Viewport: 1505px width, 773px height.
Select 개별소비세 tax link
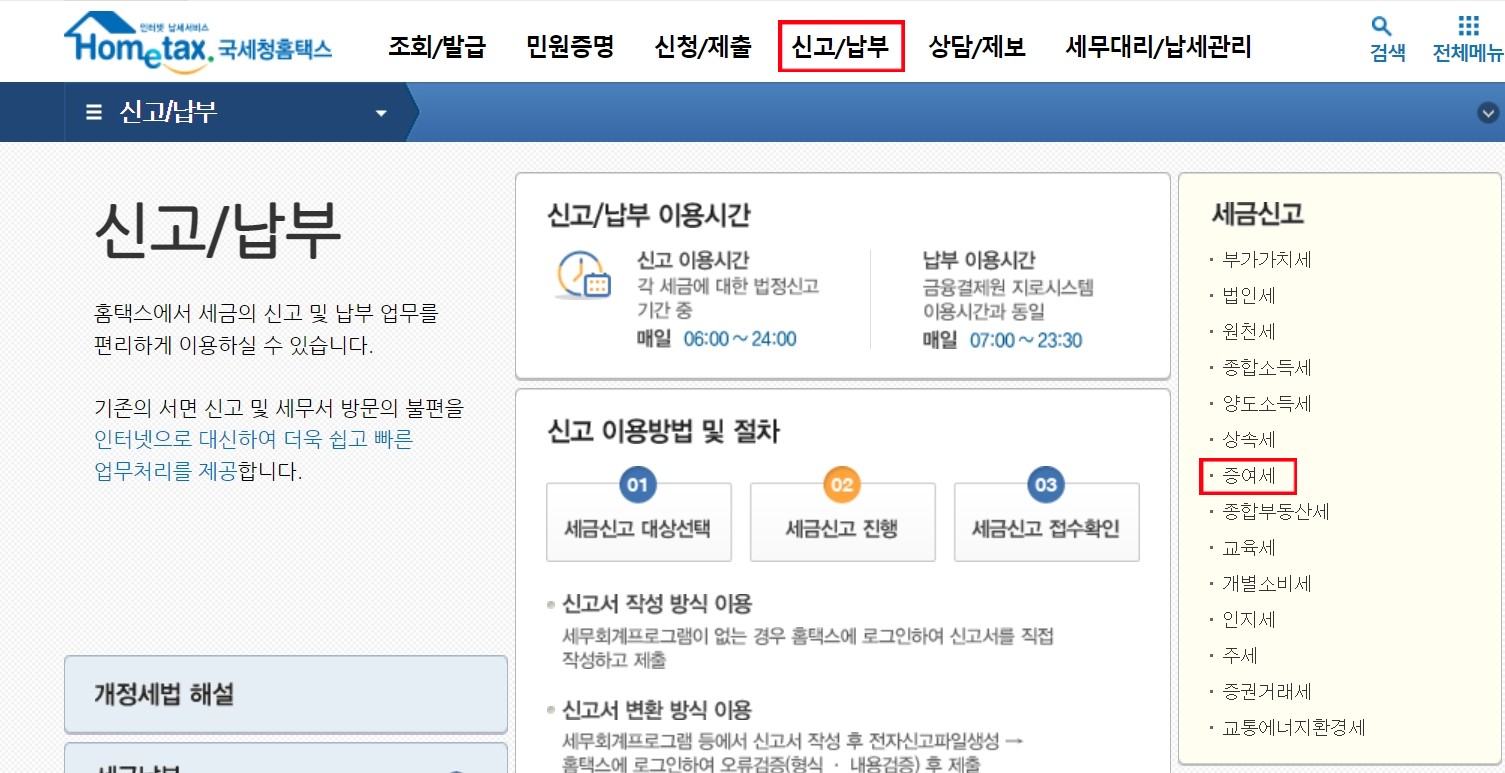pyautogui.click(x=1266, y=584)
